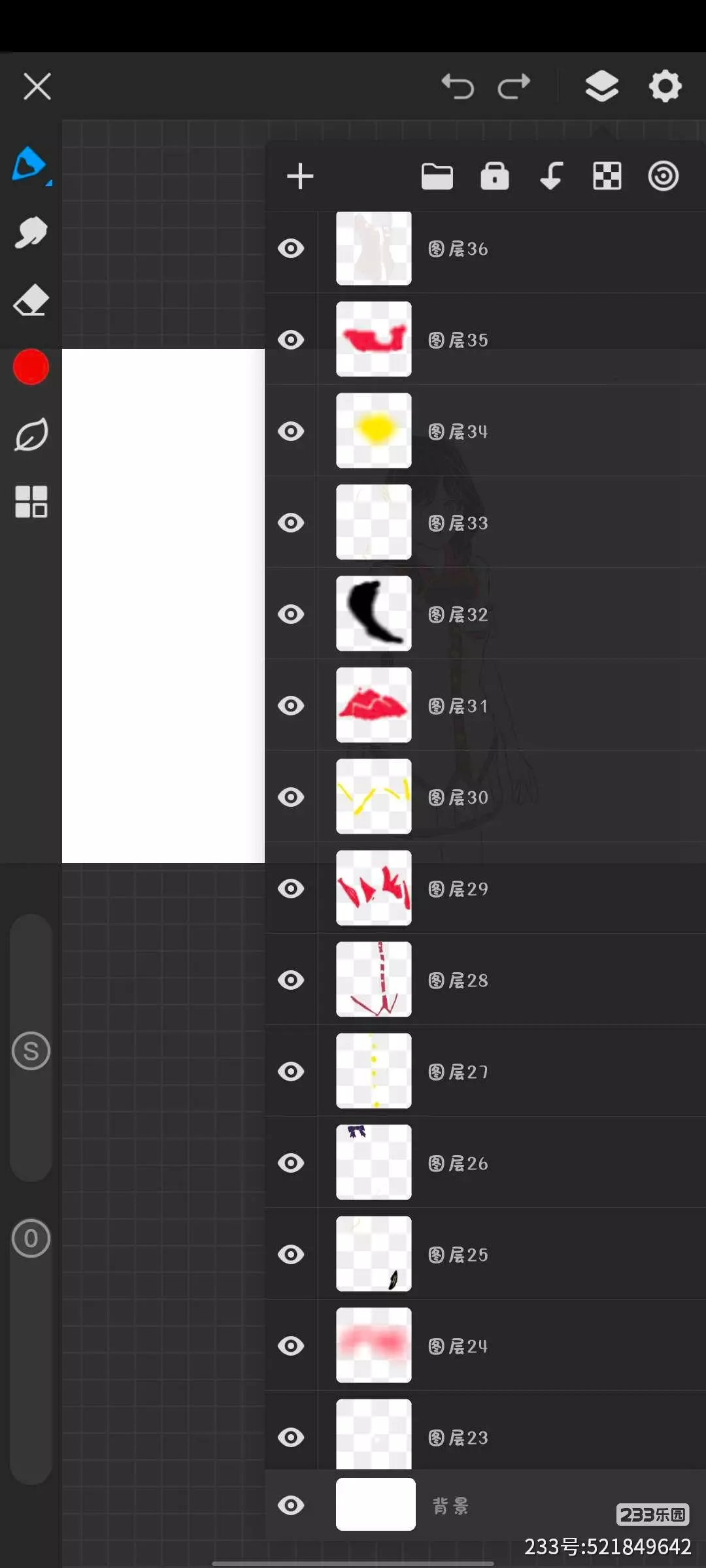Click the layer 34 yellow thumbnail
This screenshot has height=1568, width=706.
coord(373,431)
